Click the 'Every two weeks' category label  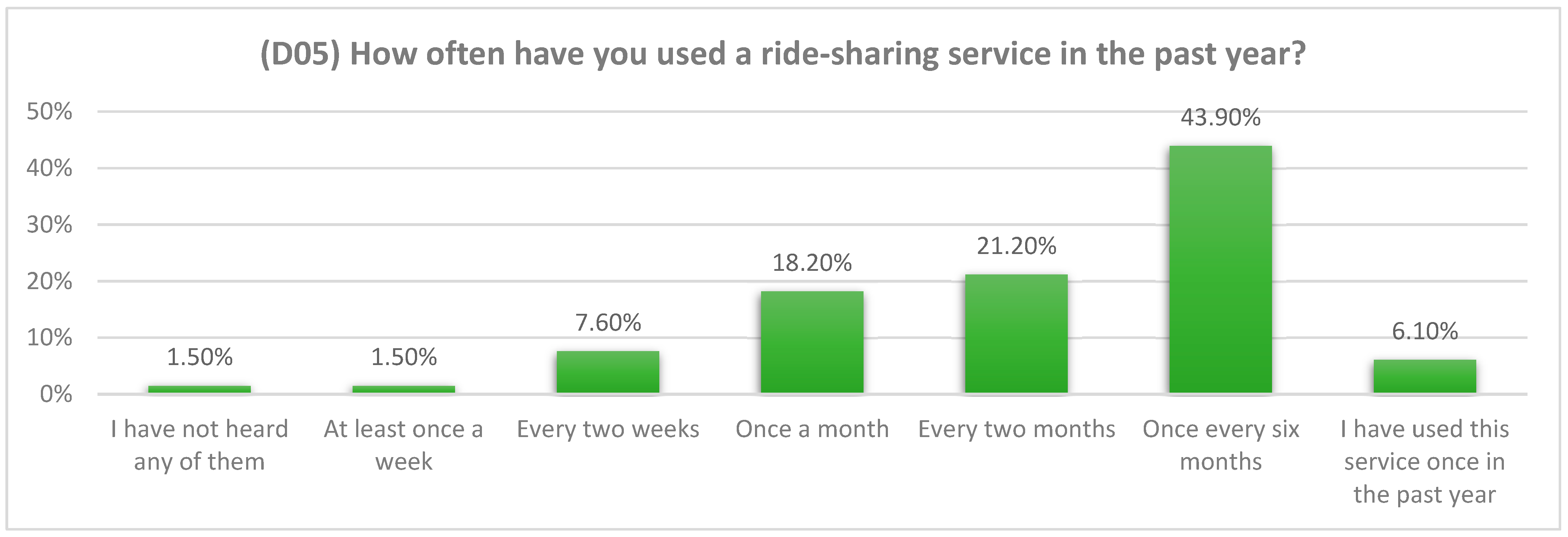pos(607,429)
